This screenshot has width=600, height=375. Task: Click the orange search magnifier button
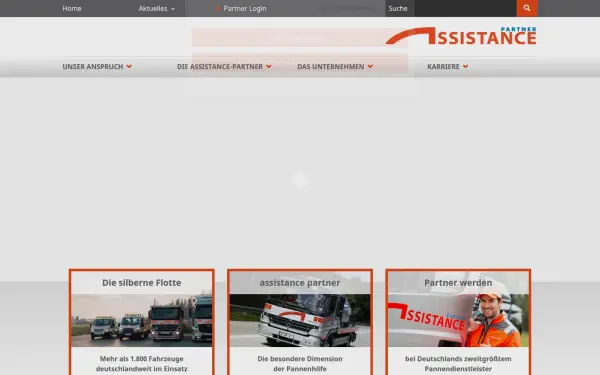point(527,8)
